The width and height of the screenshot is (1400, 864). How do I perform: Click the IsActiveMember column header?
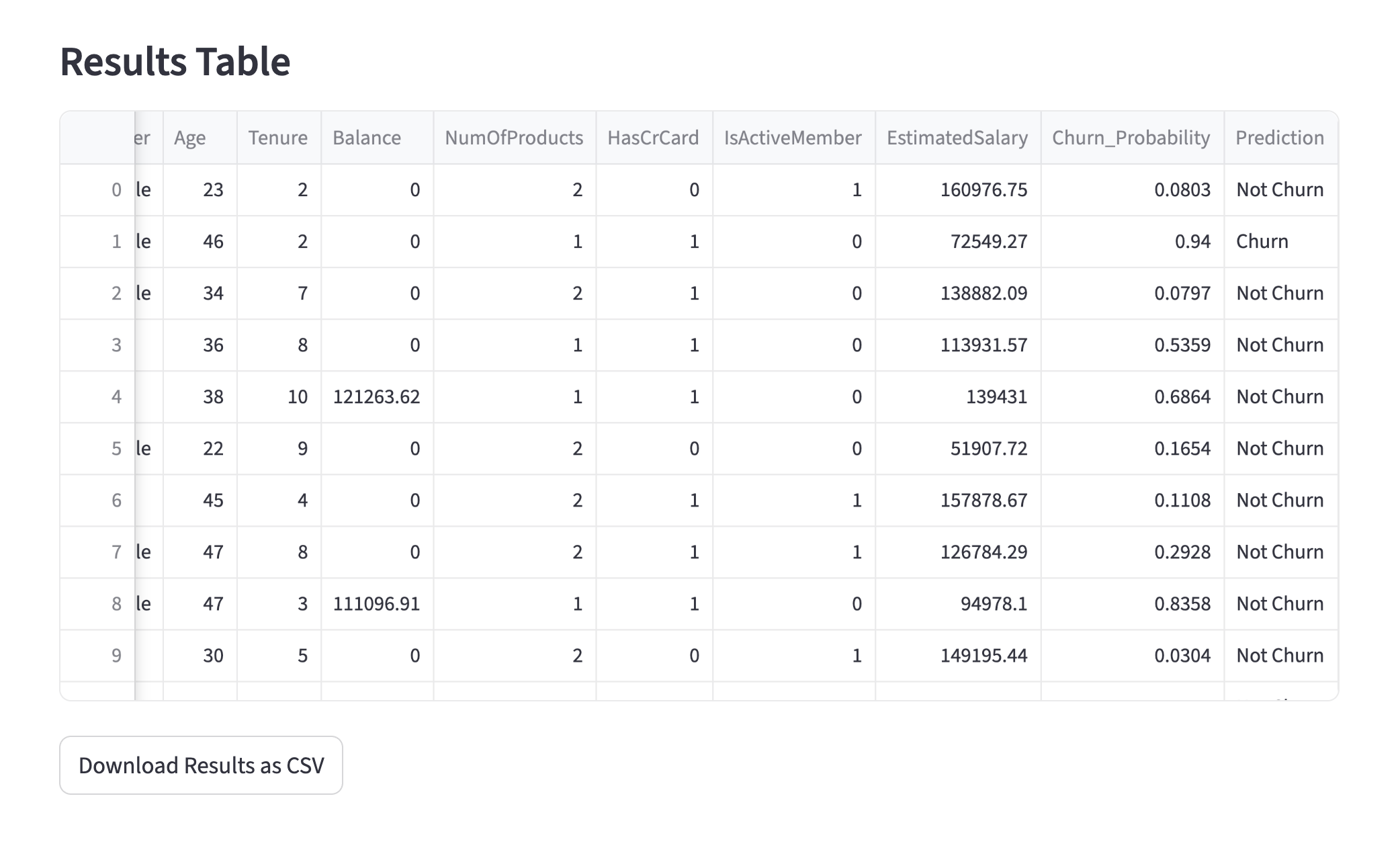[x=793, y=138]
